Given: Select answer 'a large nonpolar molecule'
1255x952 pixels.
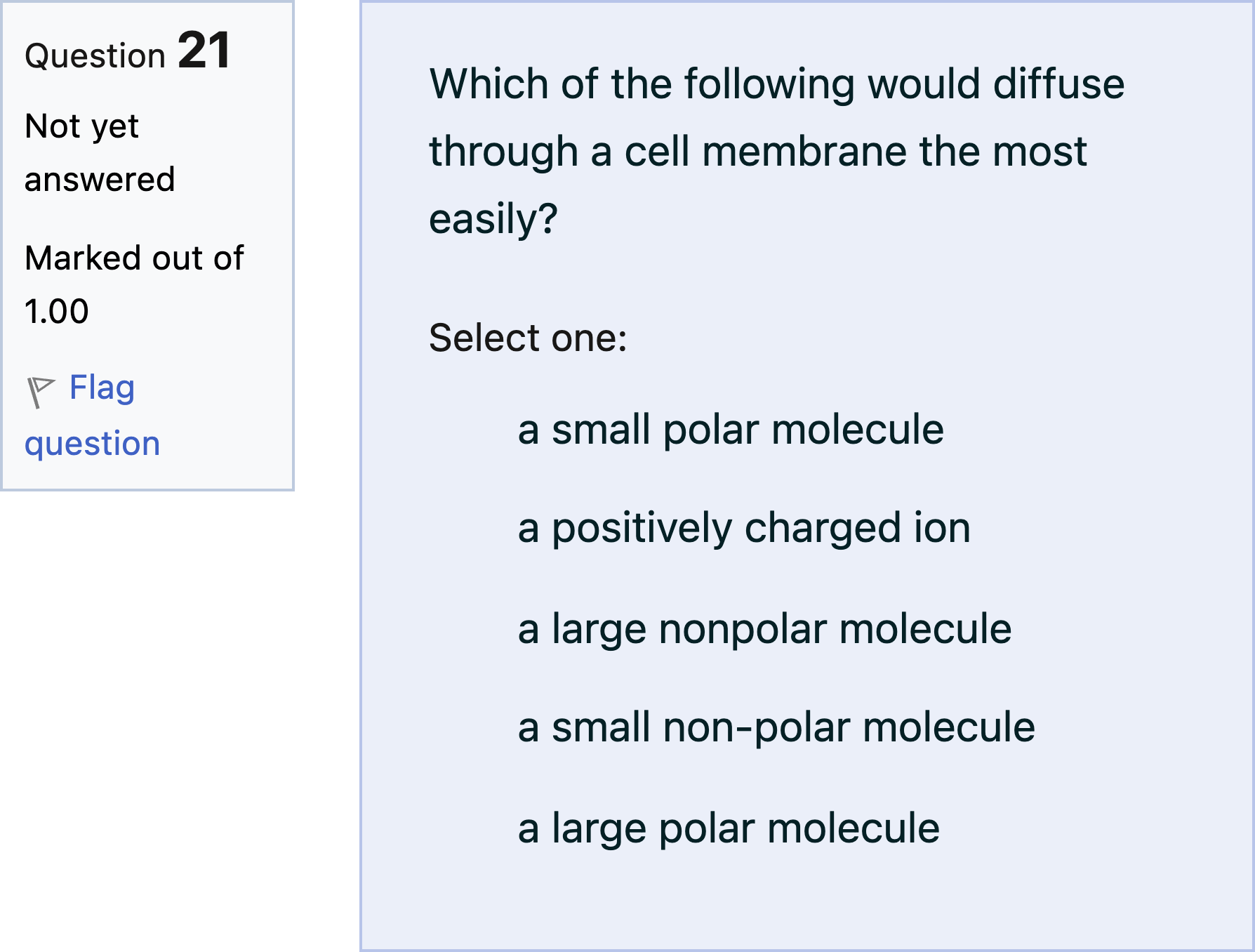Looking at the screenshot, I should click(x=764, y=628).
